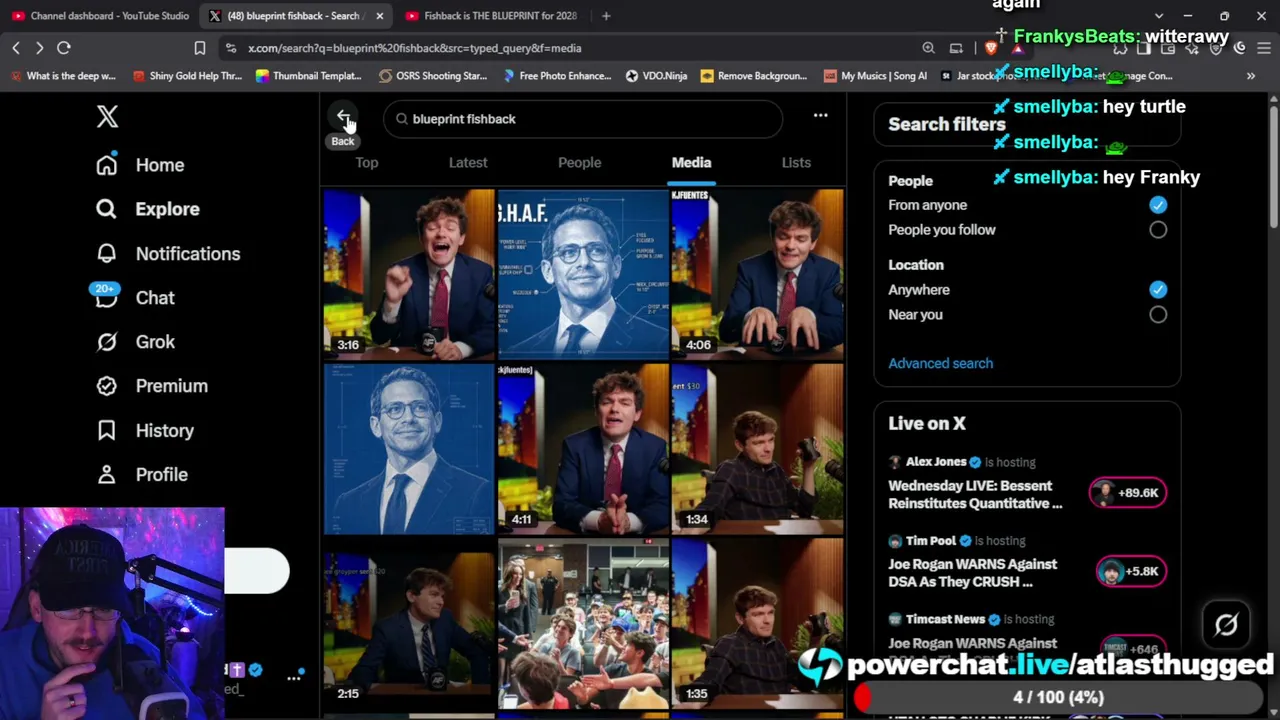
Task: Open the 1:35 video thumbnail
Action: click(x=757, y=624)
